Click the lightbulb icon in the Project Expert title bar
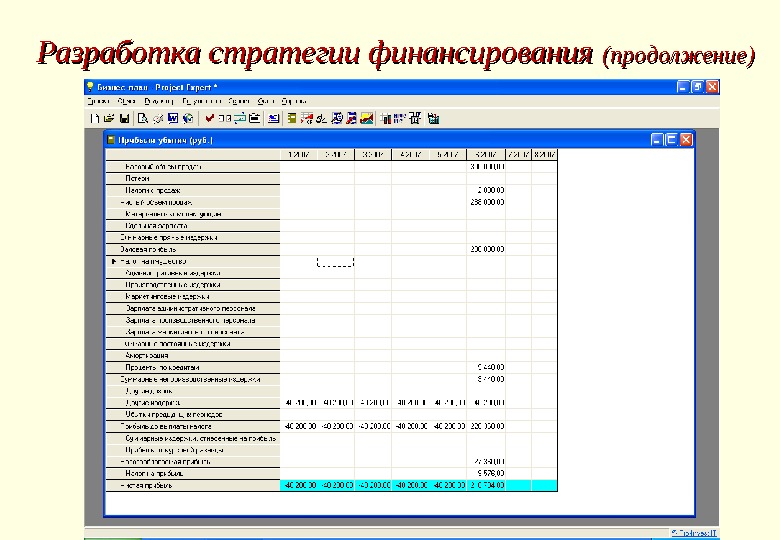Image resolution: width=780 pixels, height=540 pixels. click(x=90, y=88)
